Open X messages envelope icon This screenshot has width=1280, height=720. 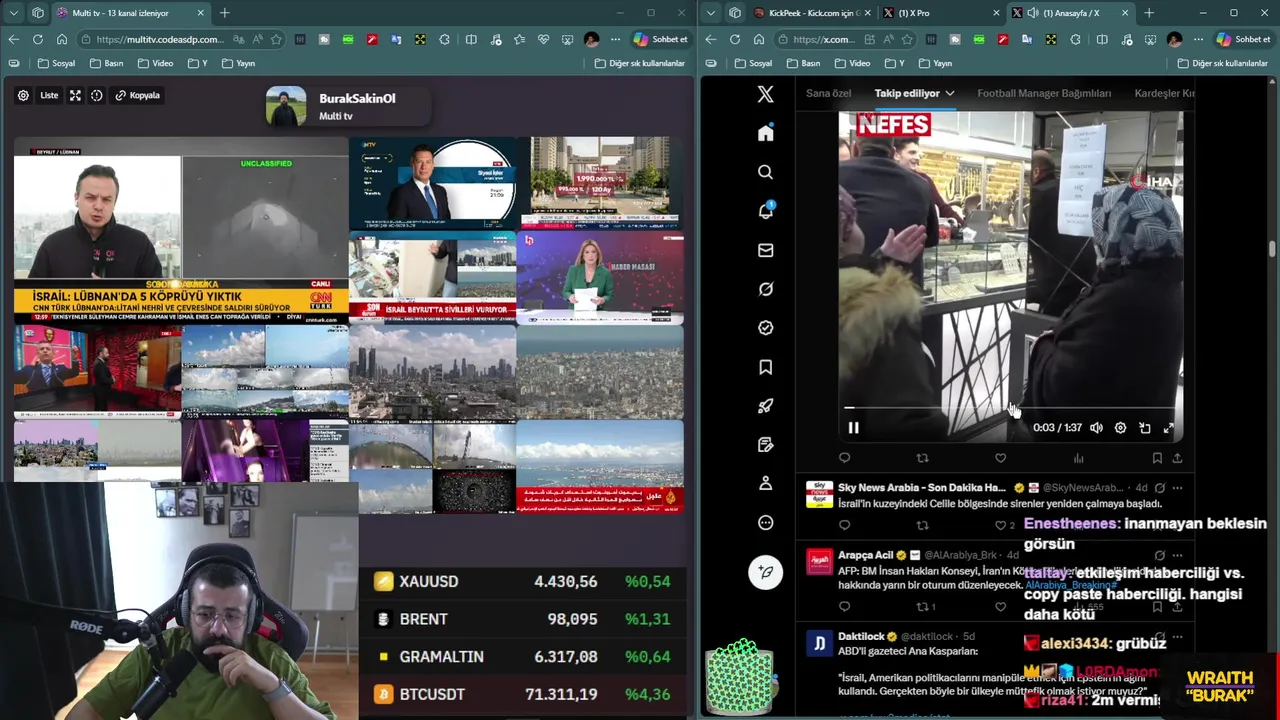(765, 250)
